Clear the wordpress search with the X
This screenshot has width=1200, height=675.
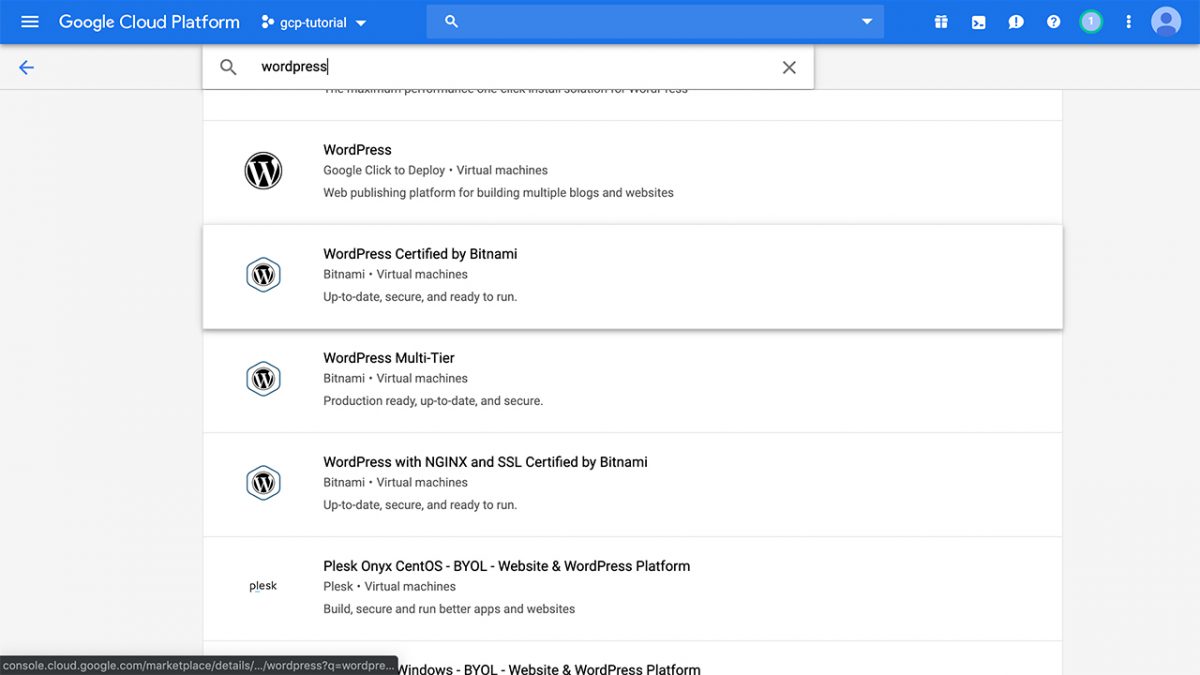tap(789, 67)
